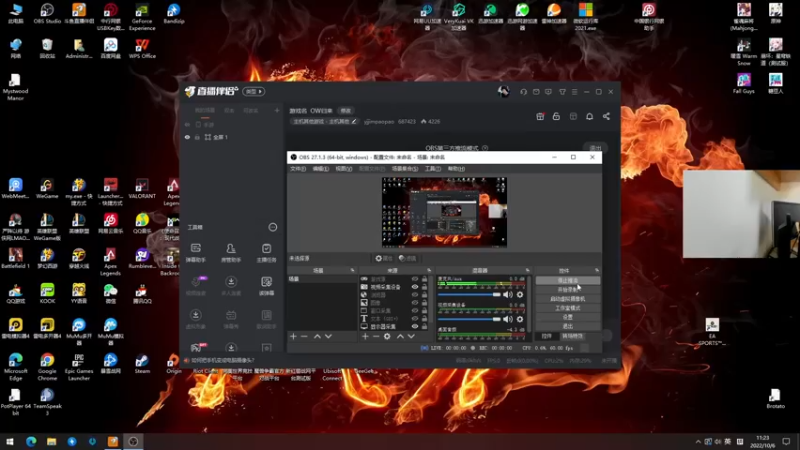This screenshot has height=450, width=800.
Task: Expand the 工具箱 toolbox collapse button
Action: click(x=273, y=227)
